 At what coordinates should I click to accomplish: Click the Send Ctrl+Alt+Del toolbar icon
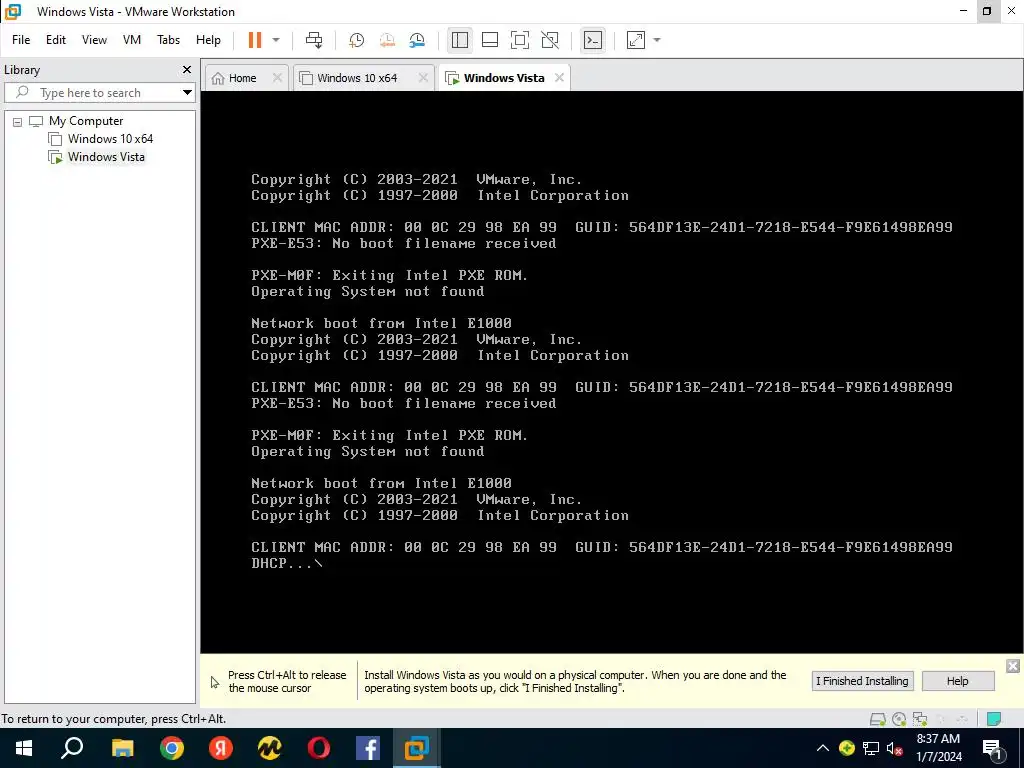(314, 40)
